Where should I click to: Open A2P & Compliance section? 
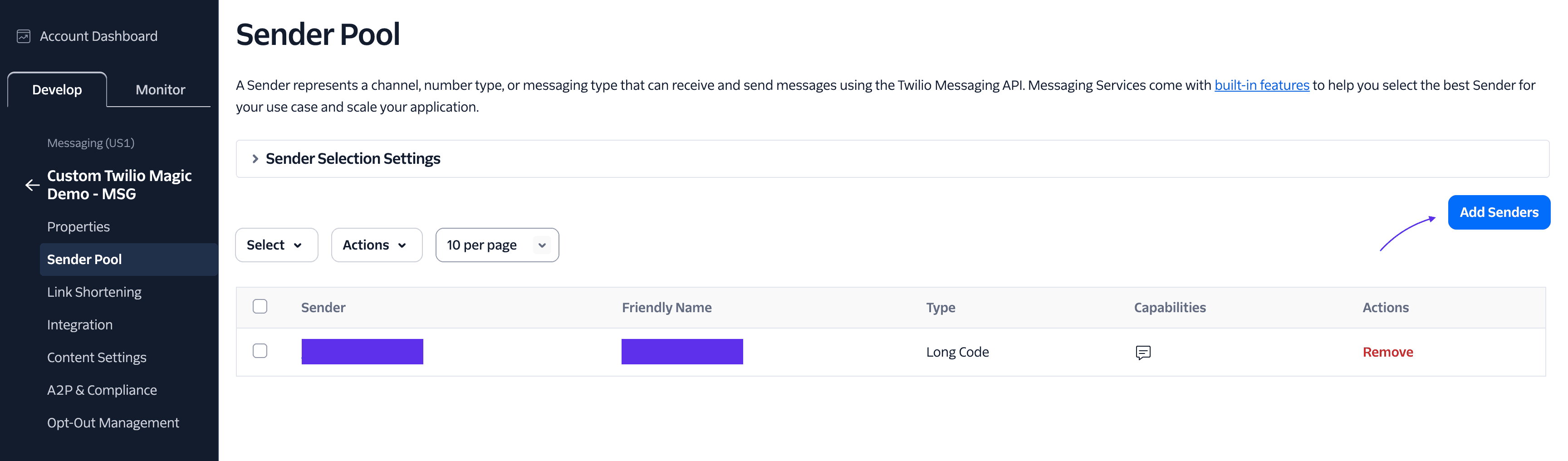tap(102, 390)
